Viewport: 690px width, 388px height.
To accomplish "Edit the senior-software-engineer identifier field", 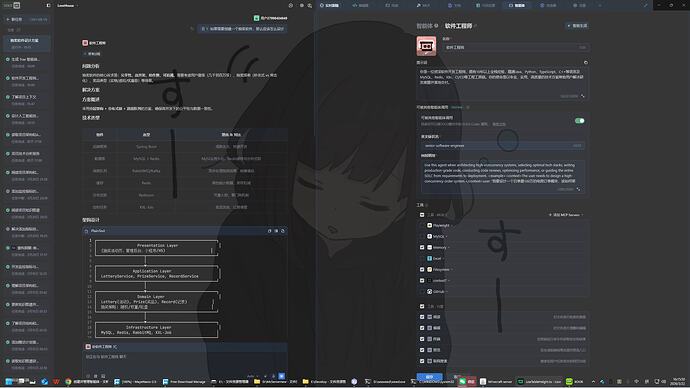I will [x=503, y=146].
